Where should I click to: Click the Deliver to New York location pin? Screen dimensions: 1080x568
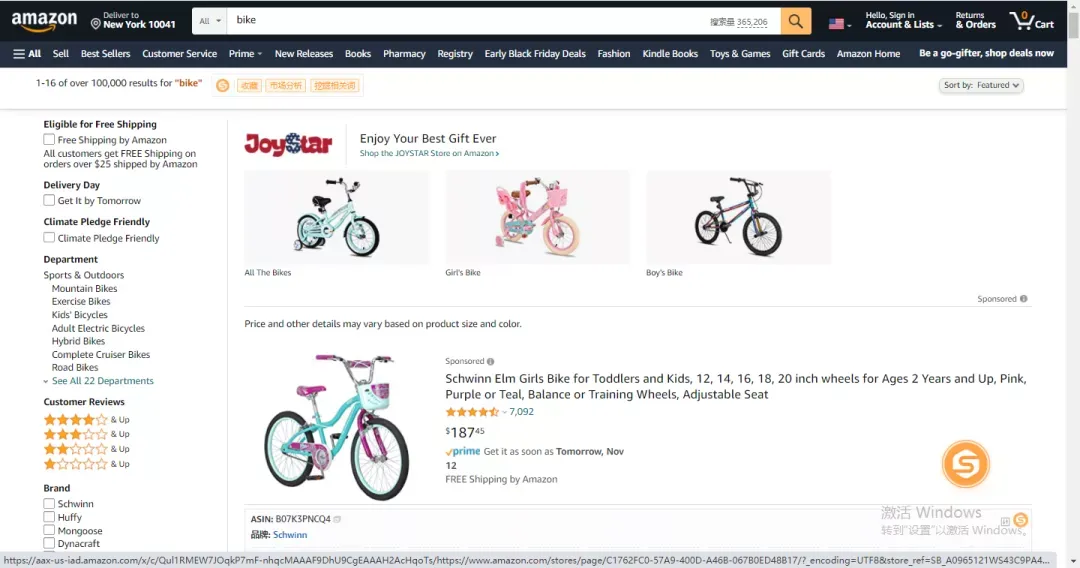[x=96, y=24]
